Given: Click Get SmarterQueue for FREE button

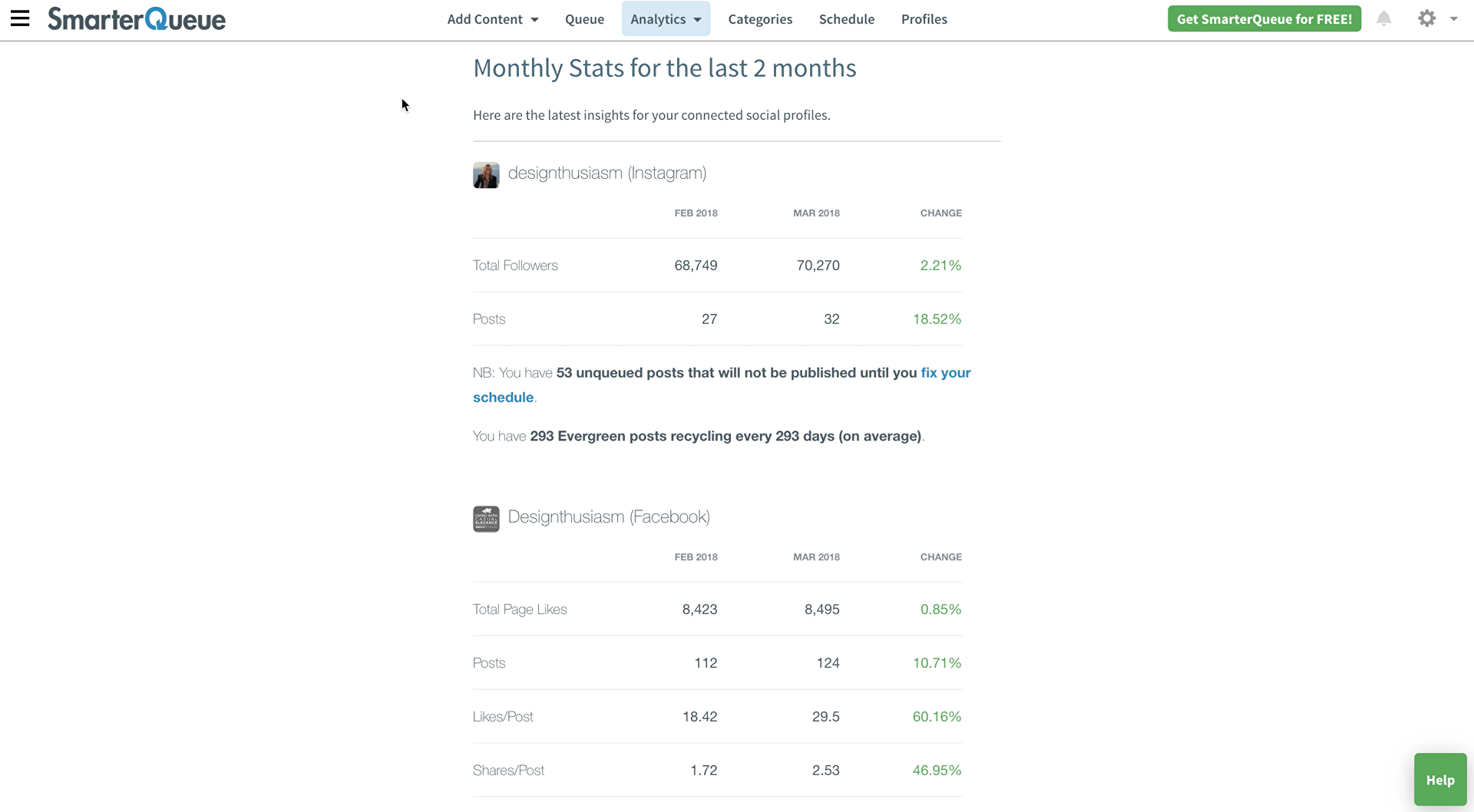Looking at the screenshot, I should (x=1264, y=19).
